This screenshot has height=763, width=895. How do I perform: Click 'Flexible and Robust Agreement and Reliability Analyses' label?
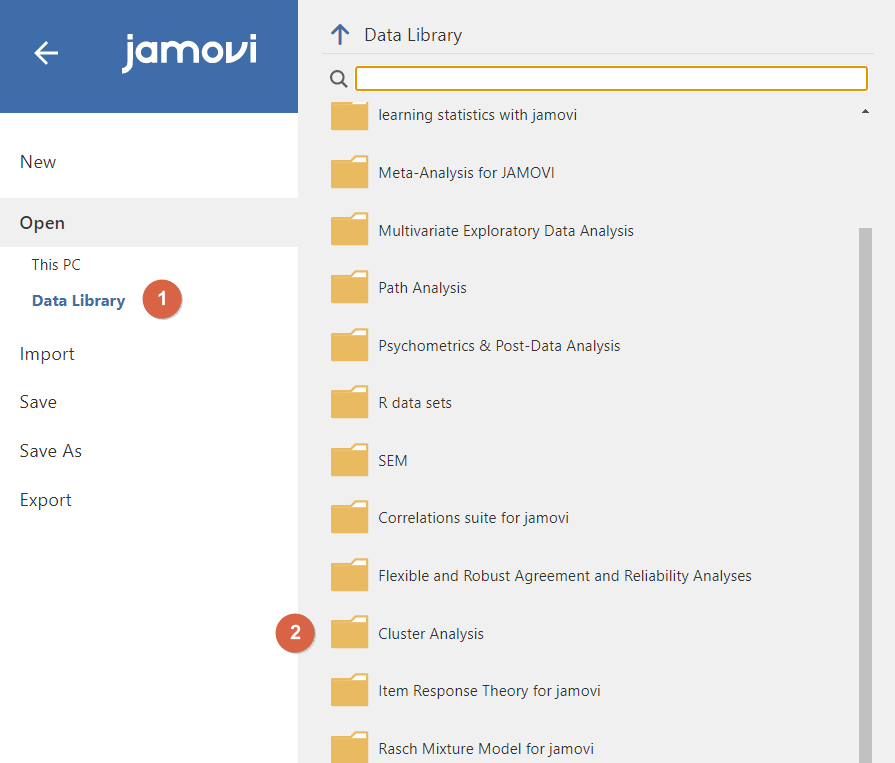coord(565,576)
